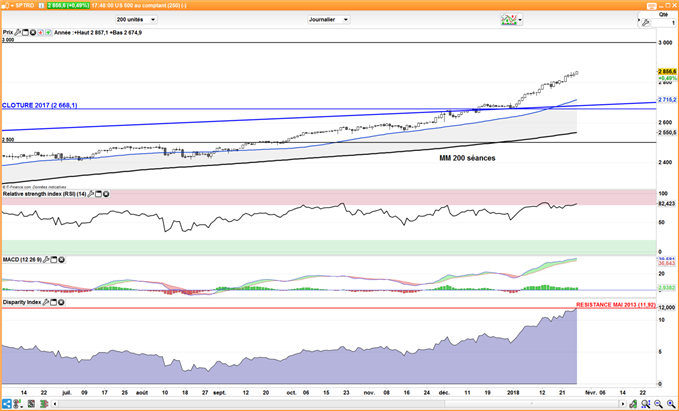Open the Journalier timeframe dropdown
Screen dimensions: 679x411
click(x=329, y=19)
